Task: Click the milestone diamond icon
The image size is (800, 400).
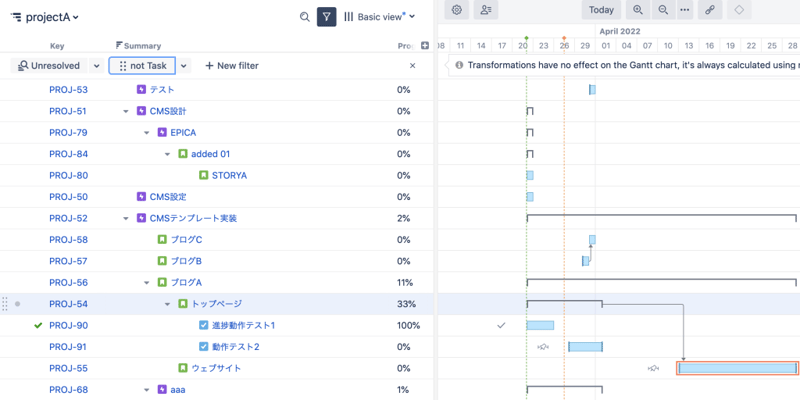Action: (739, 10)
